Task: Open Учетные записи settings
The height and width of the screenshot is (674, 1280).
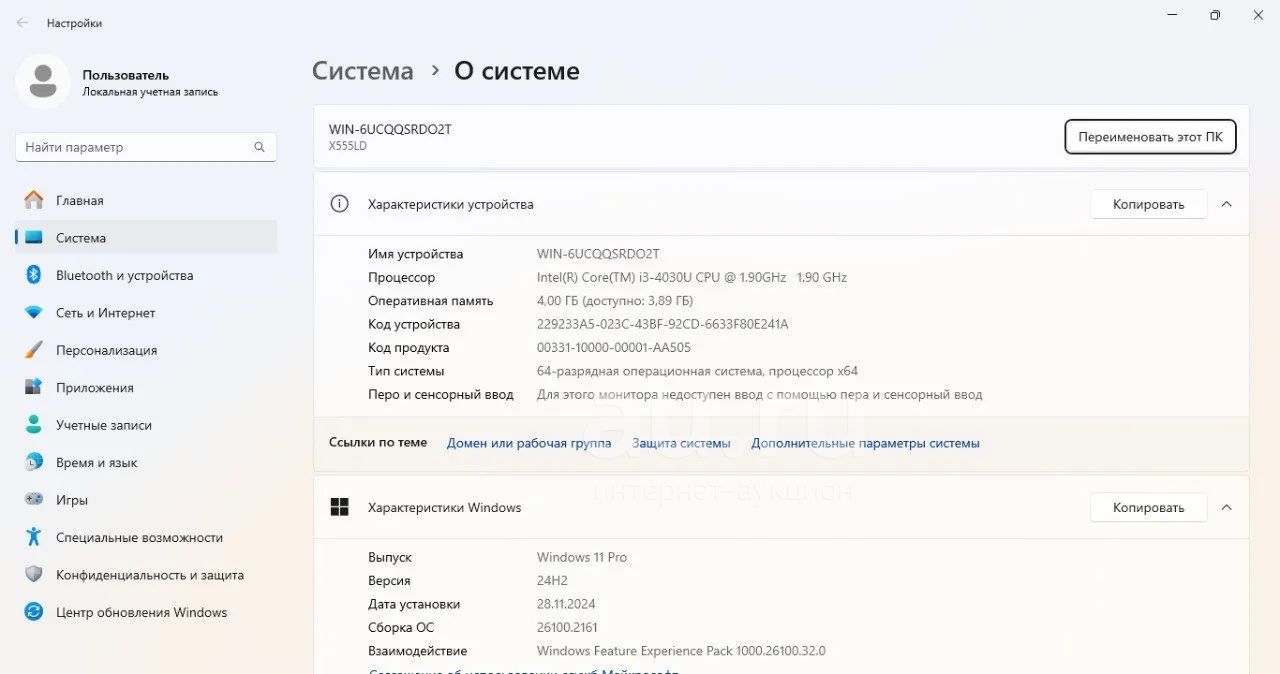Action: (146, 425)
